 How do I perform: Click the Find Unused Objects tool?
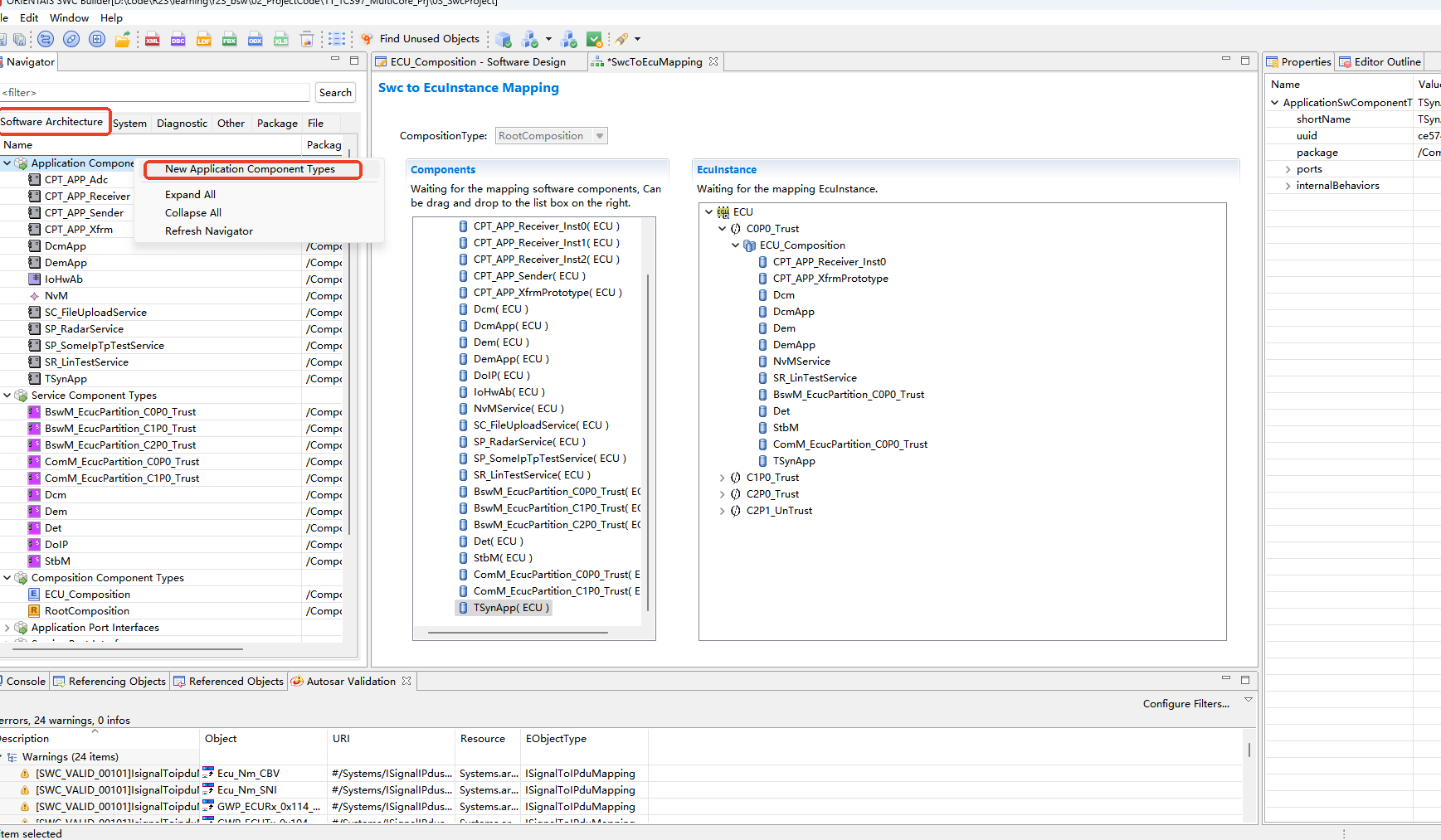click(421, 39)
